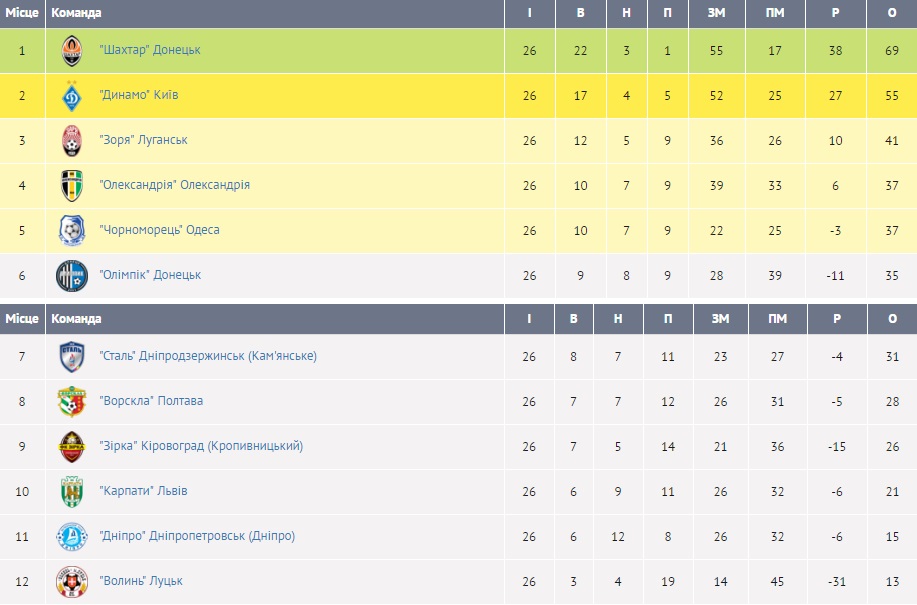Click the Shakhtar Donetsk club logo
The width and height of the screenshot is (917, 605).
pyautogui.click(x=71, y=50)
